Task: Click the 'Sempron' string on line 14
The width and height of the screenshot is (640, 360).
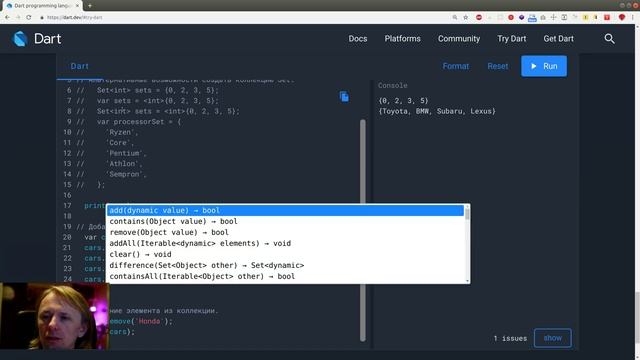Action: pyautogui.click(x=124, y=174)
